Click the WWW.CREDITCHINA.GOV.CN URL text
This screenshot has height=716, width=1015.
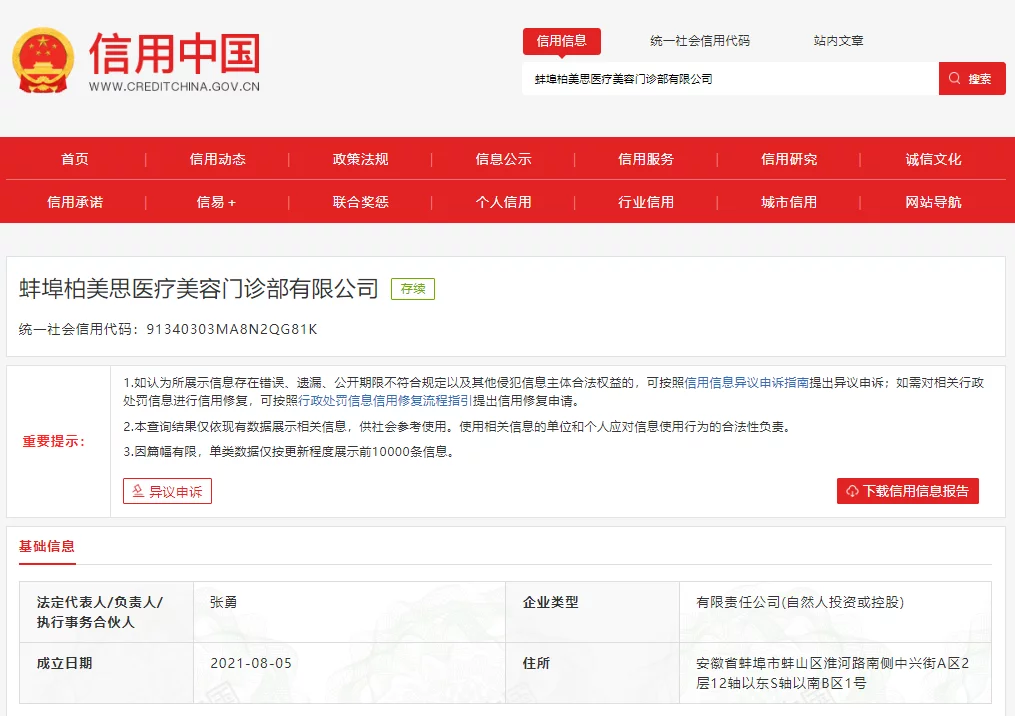174,87
